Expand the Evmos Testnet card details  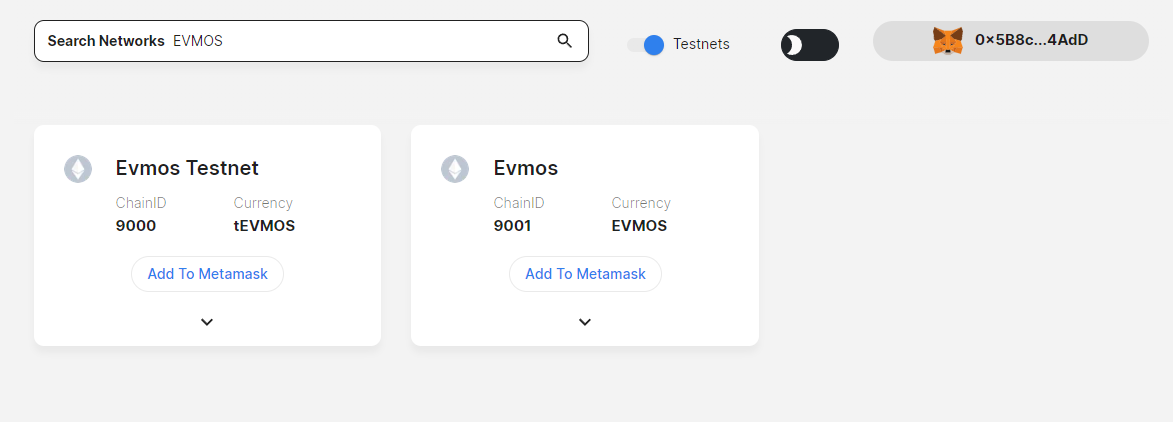[207, 322]
